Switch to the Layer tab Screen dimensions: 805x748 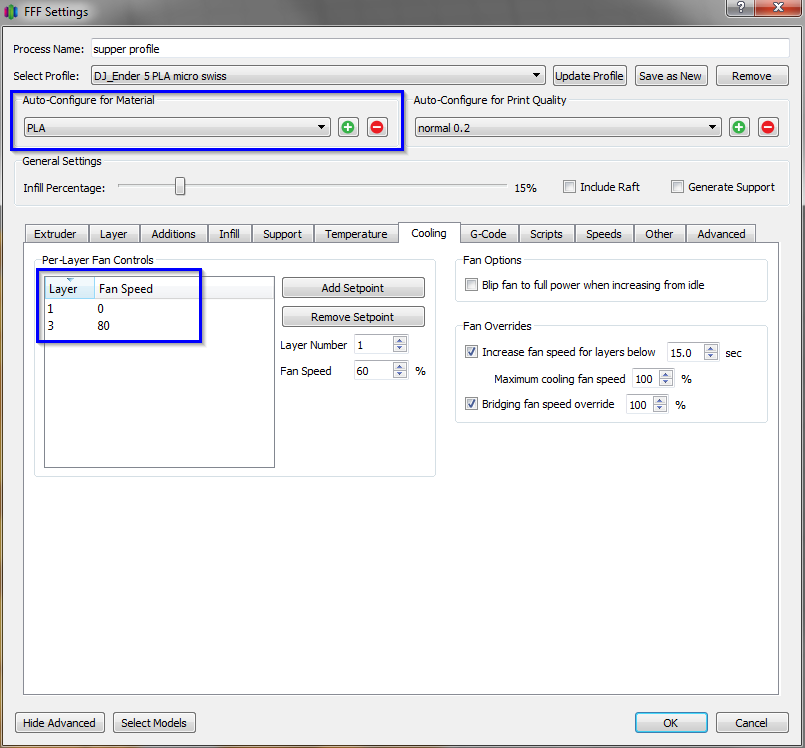click(x=113, y=234)
